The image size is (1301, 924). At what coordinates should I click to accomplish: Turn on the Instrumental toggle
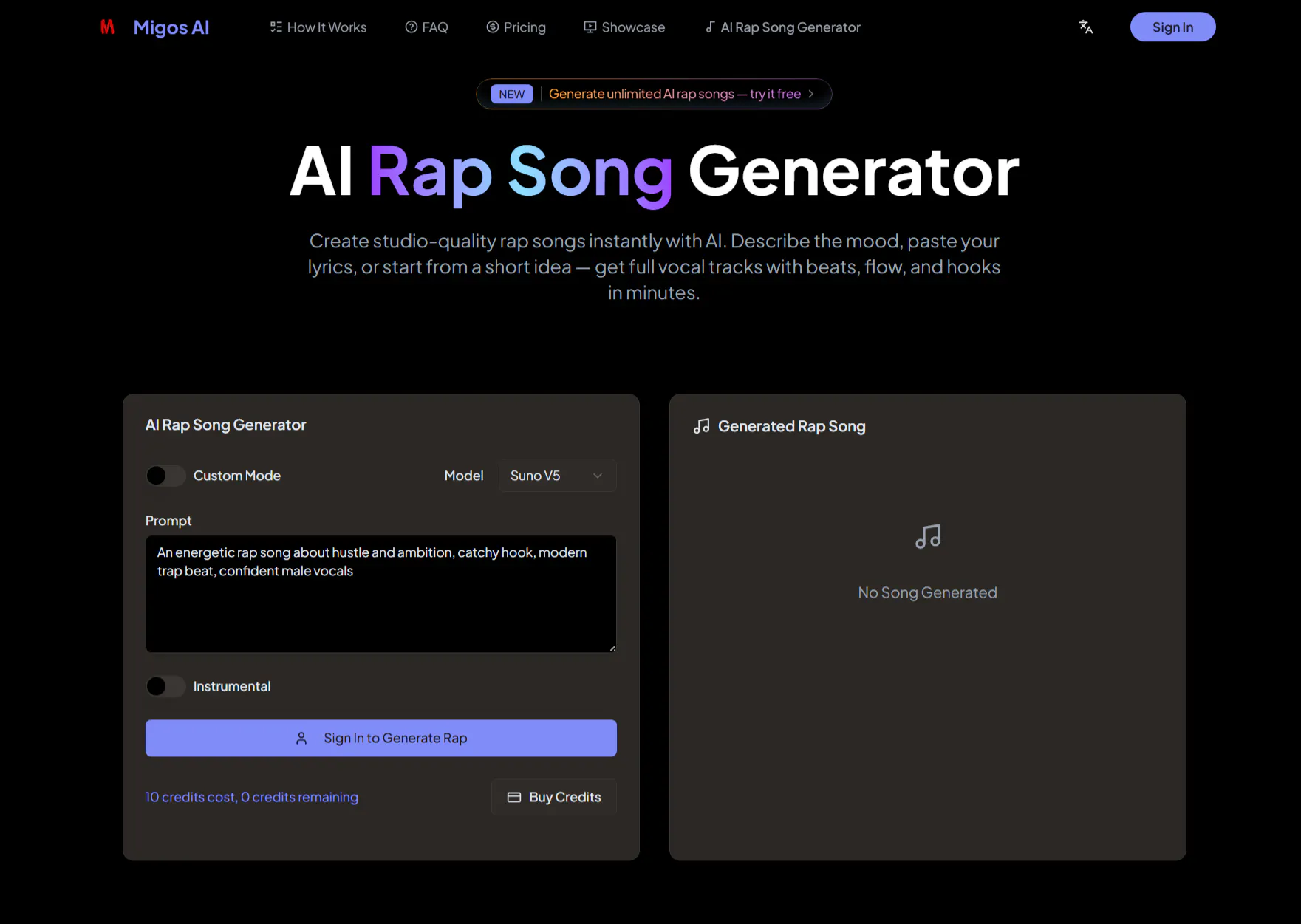[165, 686]
